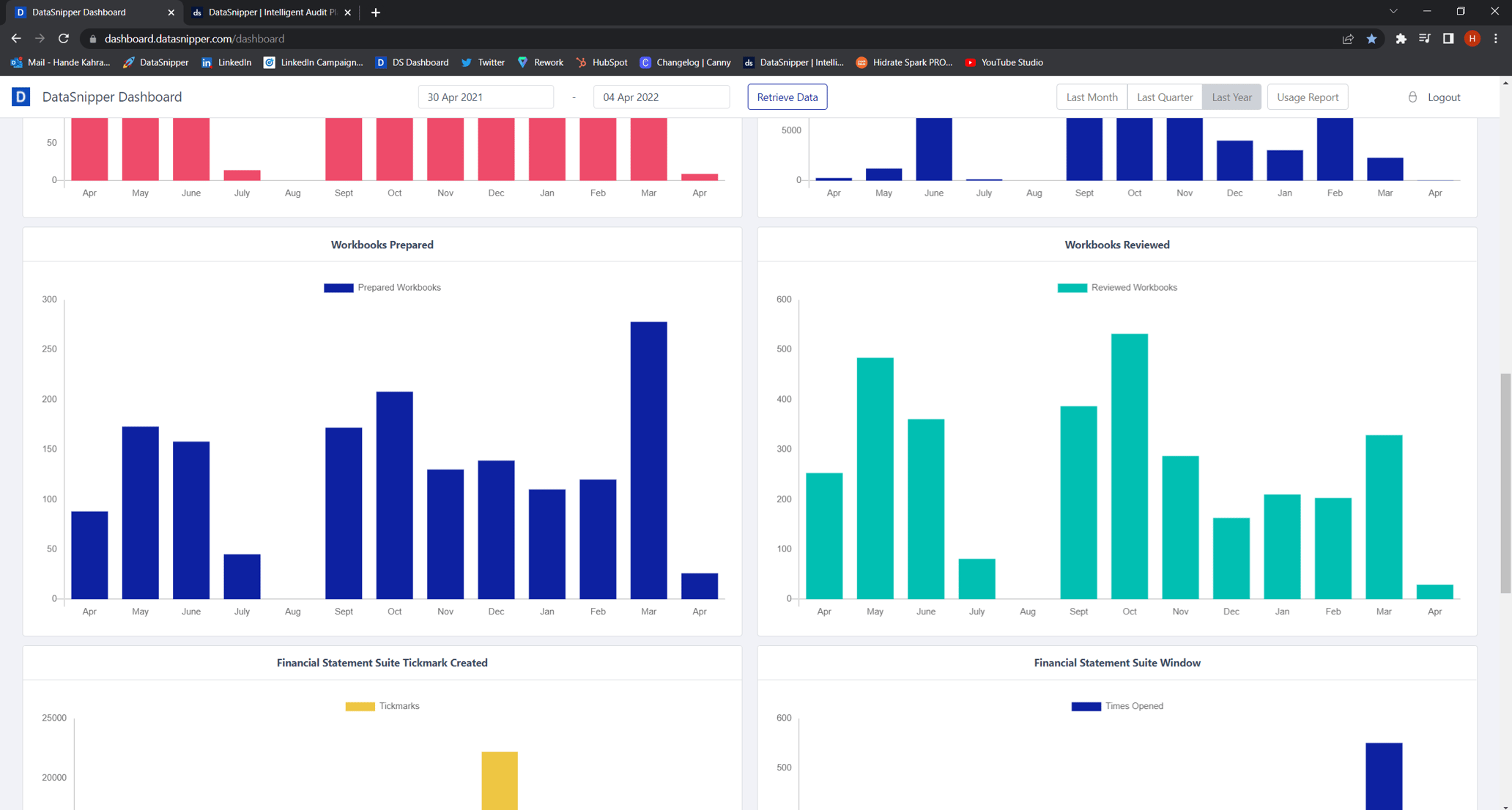
Task: Click the Retrieve Data button
Action: (787, 97)
